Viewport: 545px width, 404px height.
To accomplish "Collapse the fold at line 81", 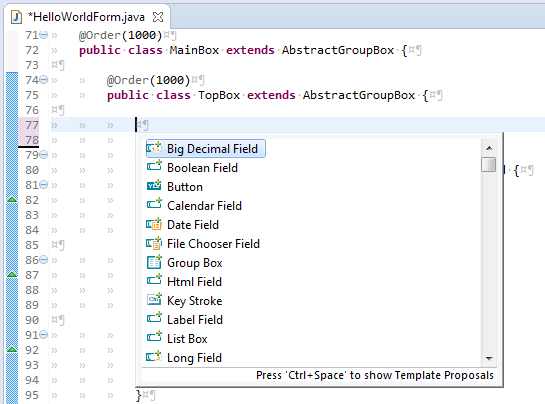I will [x=43, y=185].
